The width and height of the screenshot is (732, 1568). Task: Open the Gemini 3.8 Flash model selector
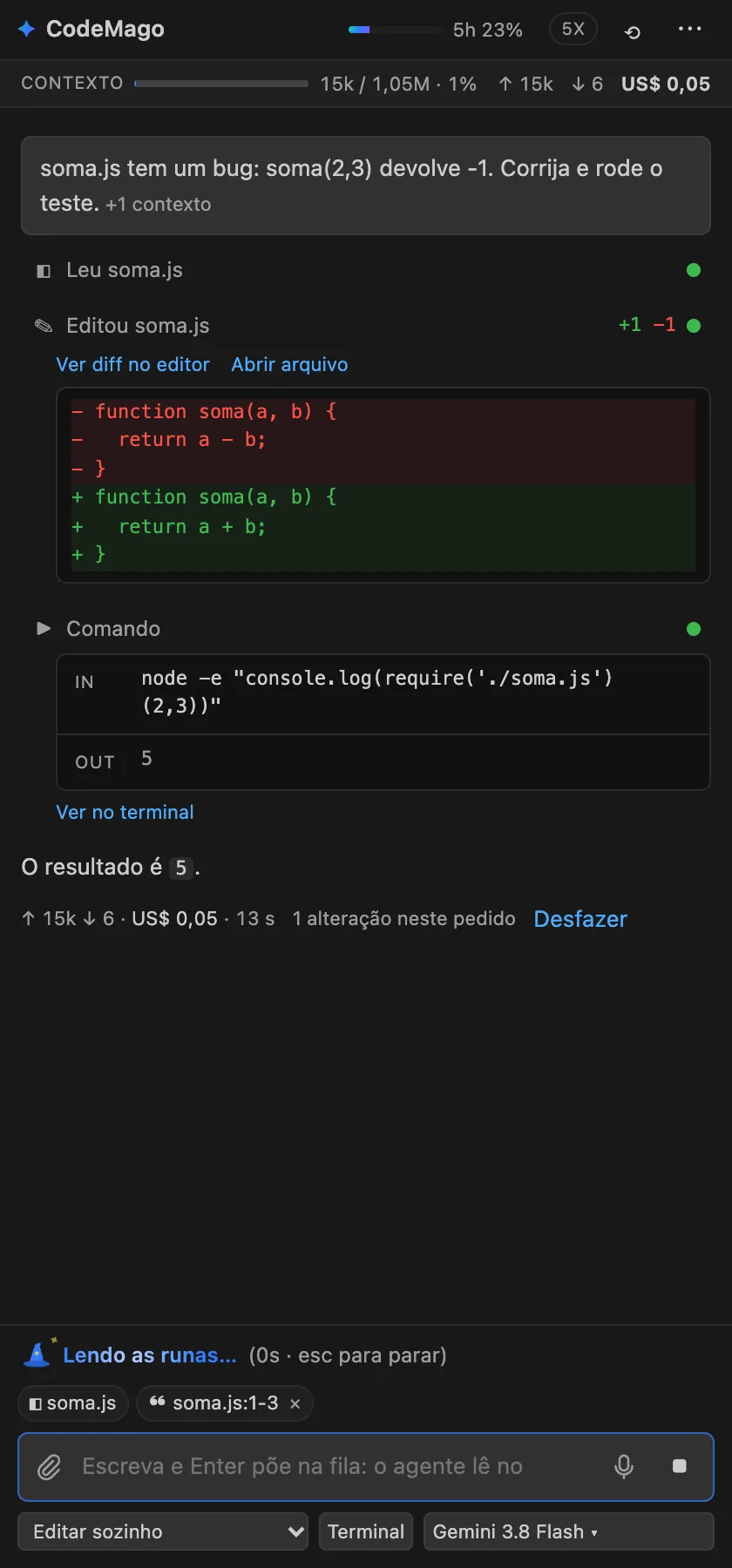click(x=568, y=1531)
